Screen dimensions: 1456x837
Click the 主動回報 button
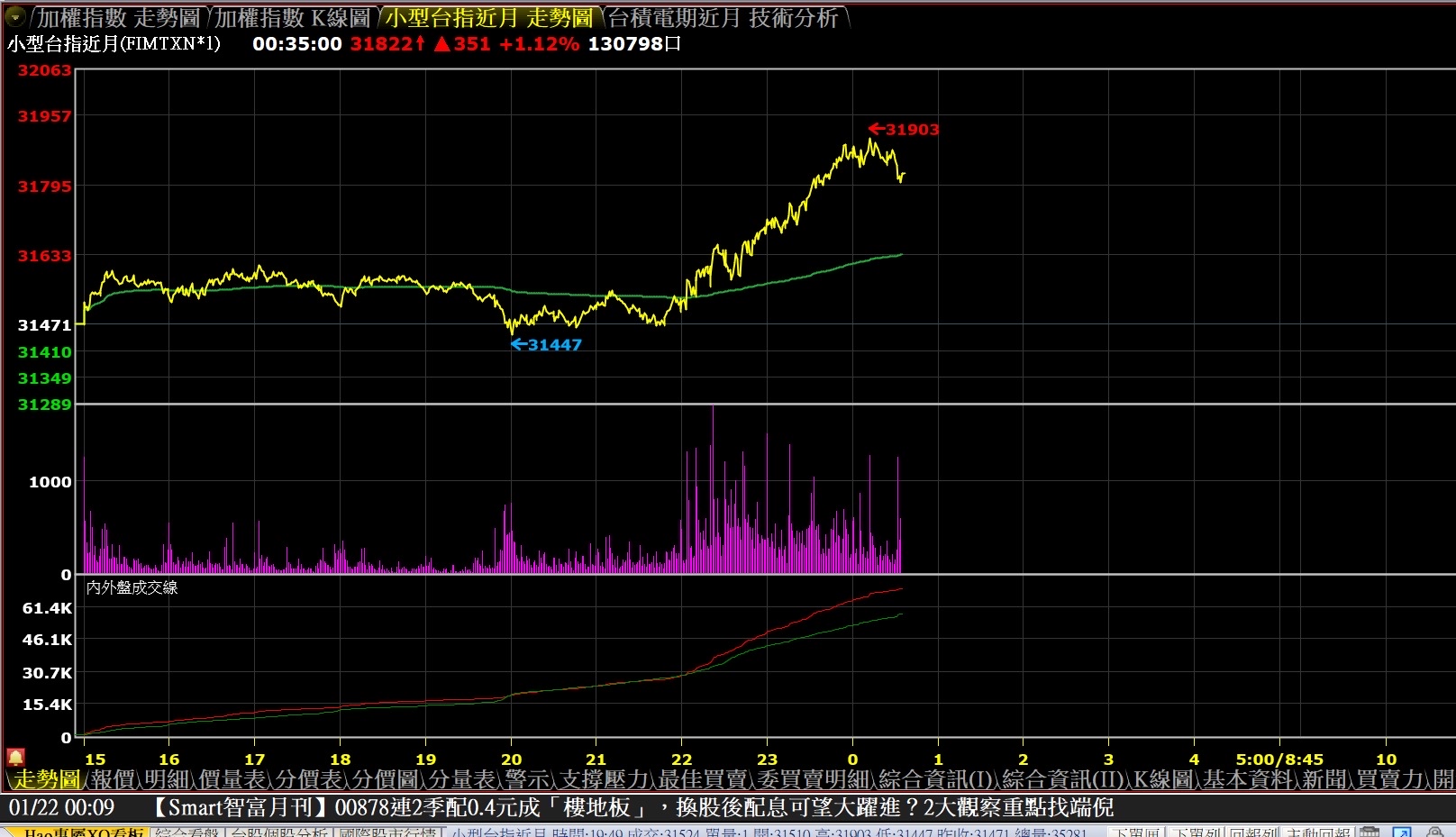point(1318,832)
